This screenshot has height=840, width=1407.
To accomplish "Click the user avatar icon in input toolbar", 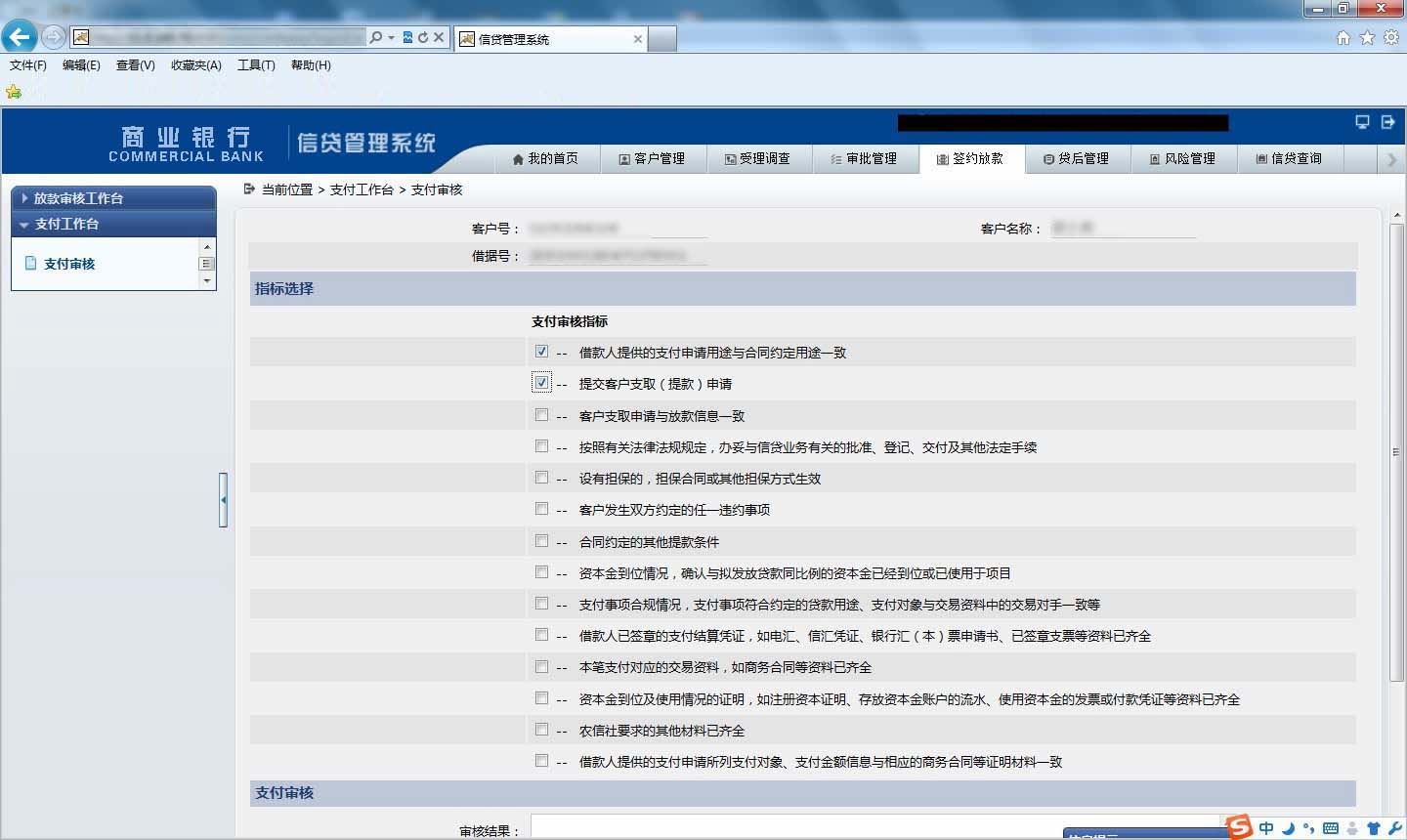I will click(x=1352, y=828).
